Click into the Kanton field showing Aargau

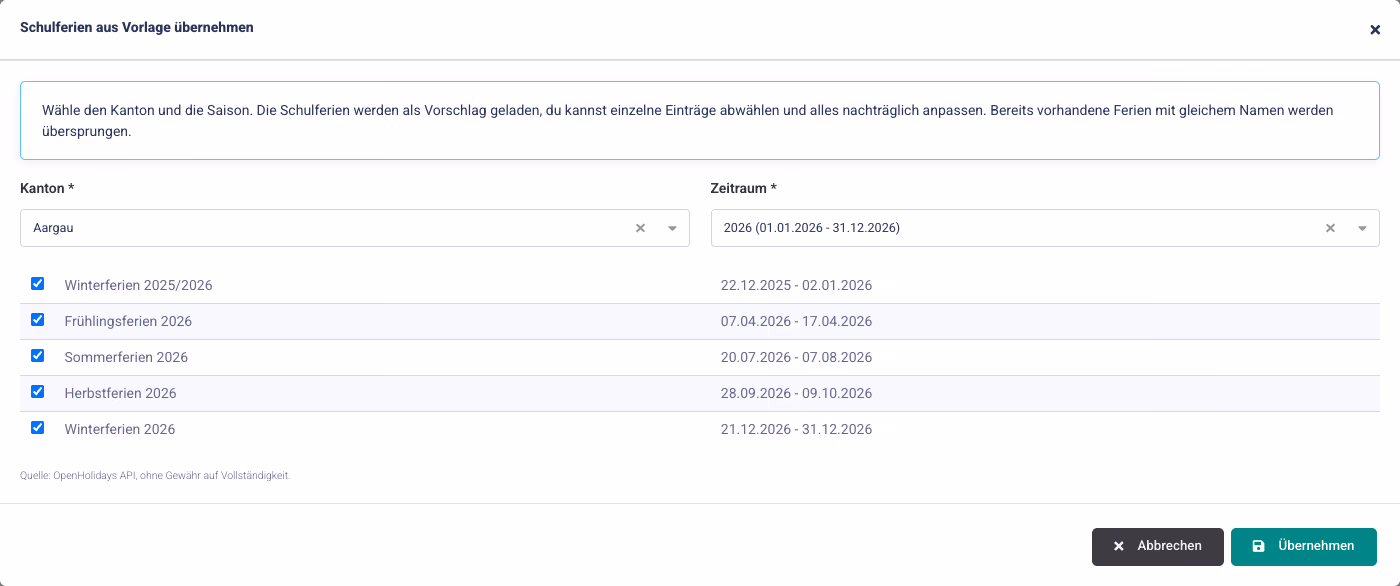[x=355, y=228]
